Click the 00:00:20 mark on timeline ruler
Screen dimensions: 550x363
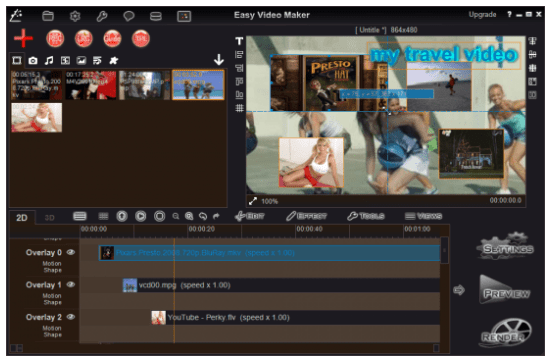click(202, 229)
